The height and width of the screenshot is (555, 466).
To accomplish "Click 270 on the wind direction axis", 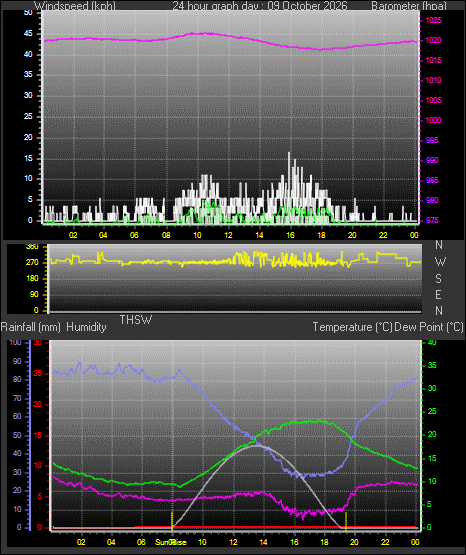I will (33, 263).
